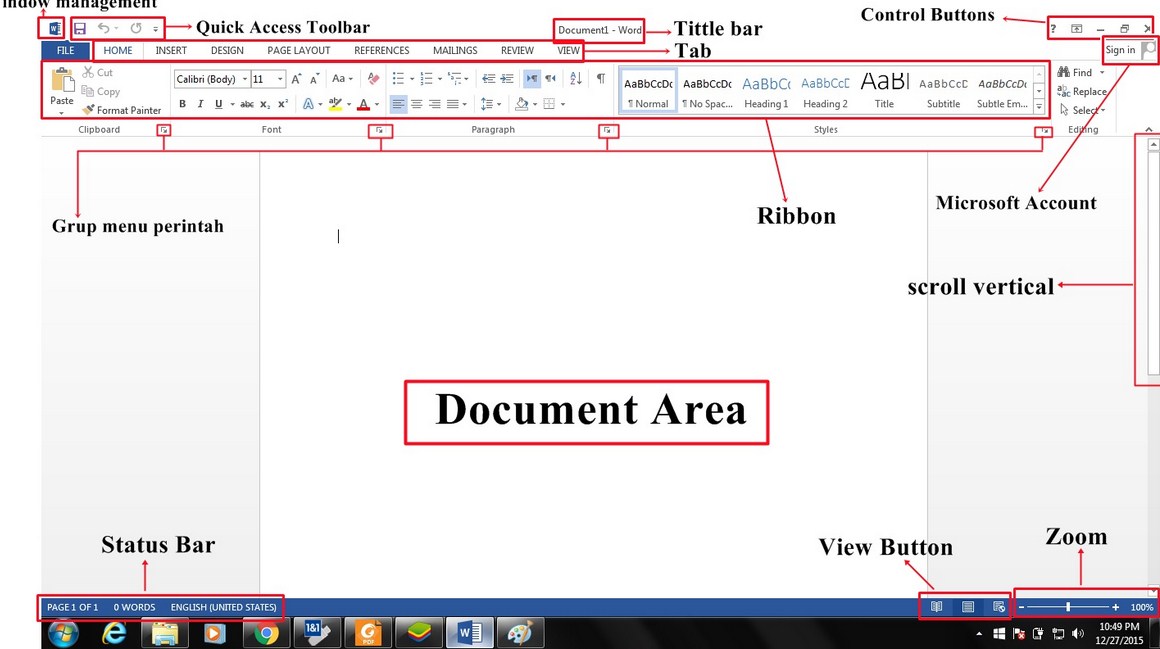Click the Numbering list icon
The image size is (1160, 649).
(x=426, y=78)
